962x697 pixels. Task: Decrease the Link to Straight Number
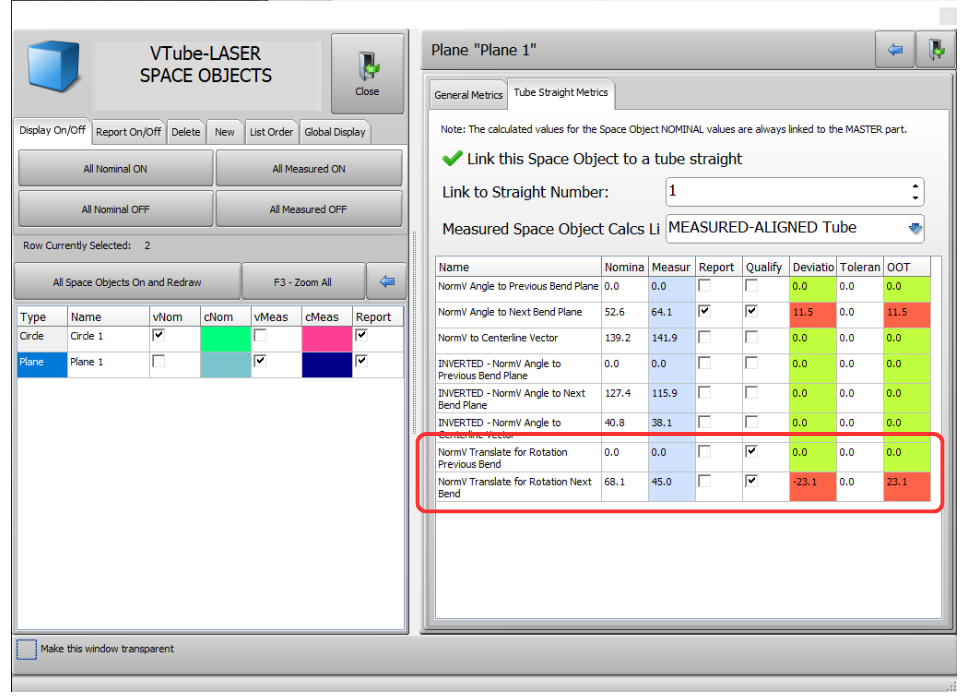[916, 197]
